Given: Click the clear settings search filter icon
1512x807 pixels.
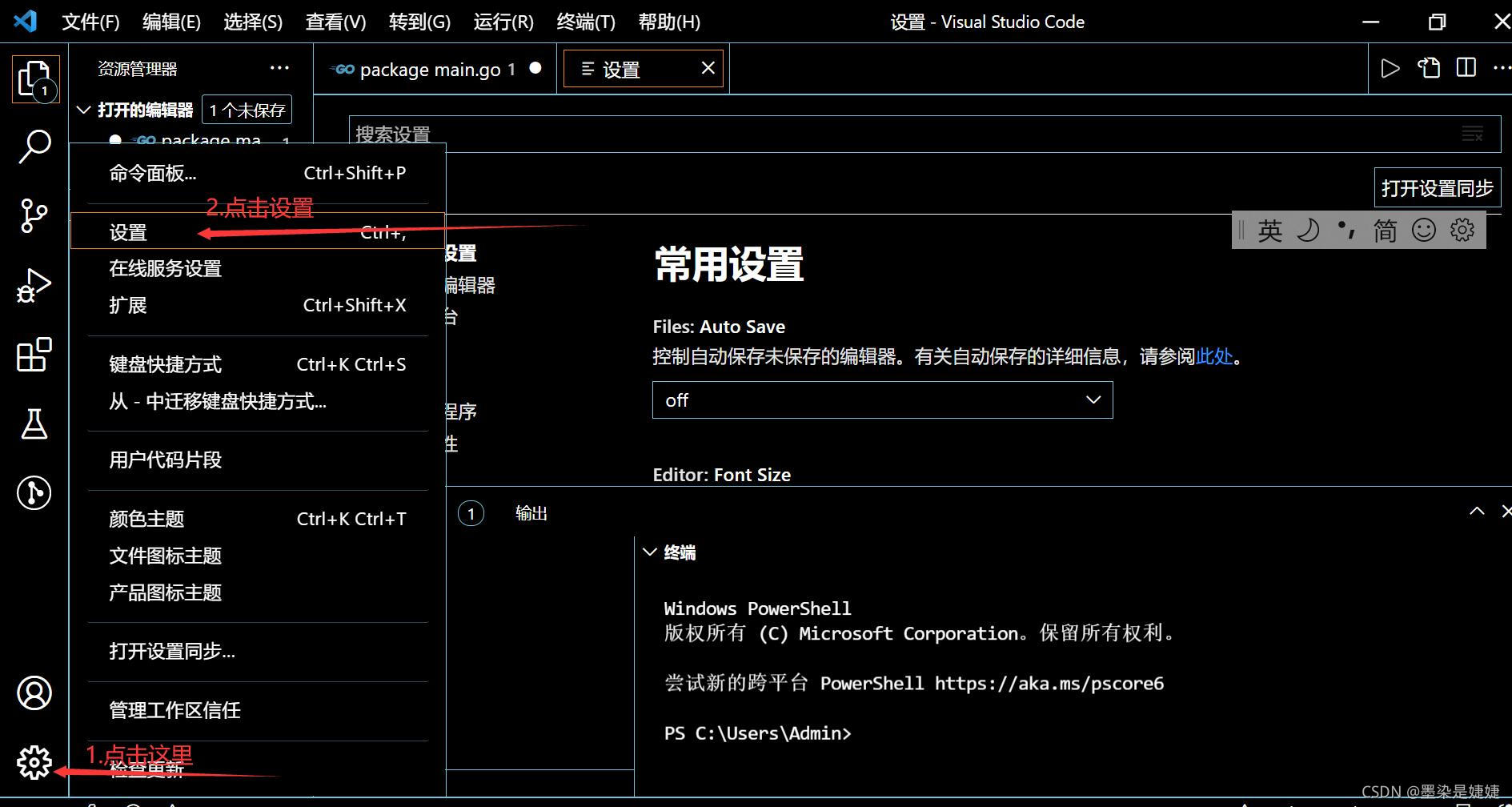Looking at the screenshot, I should (1472, 134).
